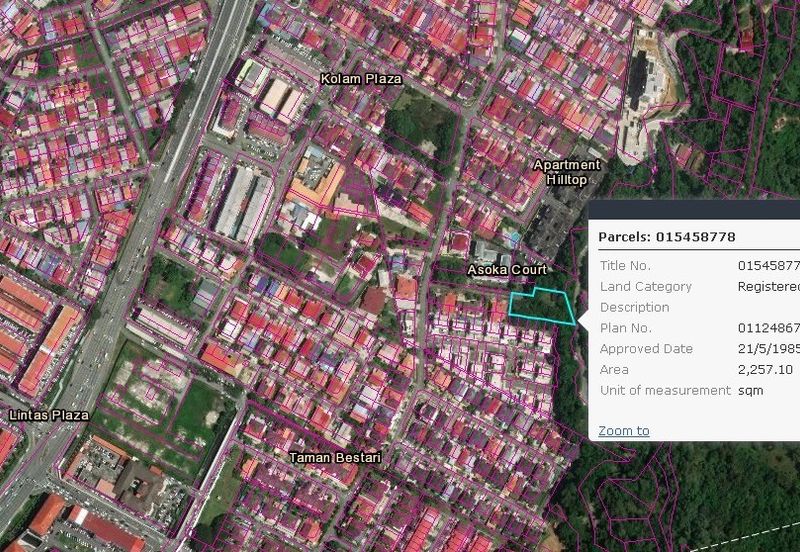Click the Asoka Court map label

coord(507,271)
